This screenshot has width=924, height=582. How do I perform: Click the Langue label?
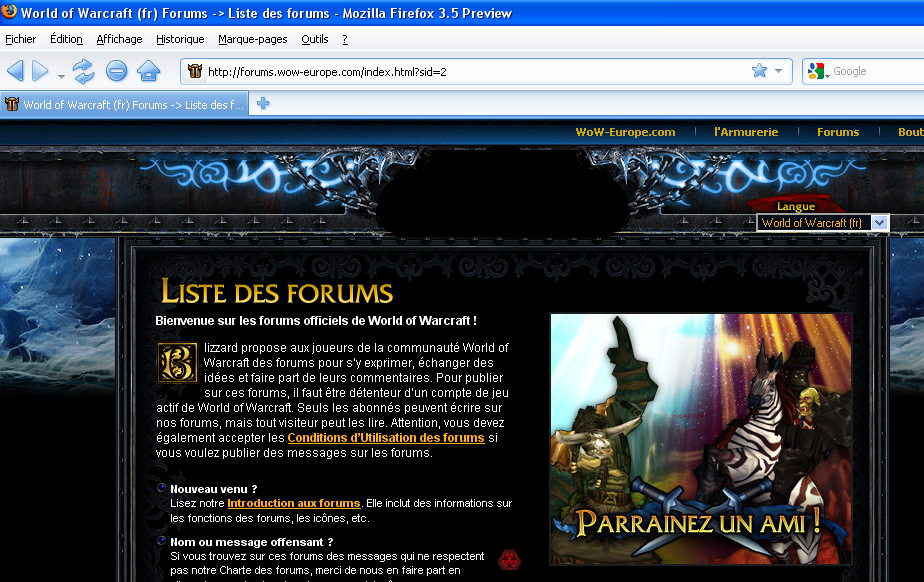796,206
